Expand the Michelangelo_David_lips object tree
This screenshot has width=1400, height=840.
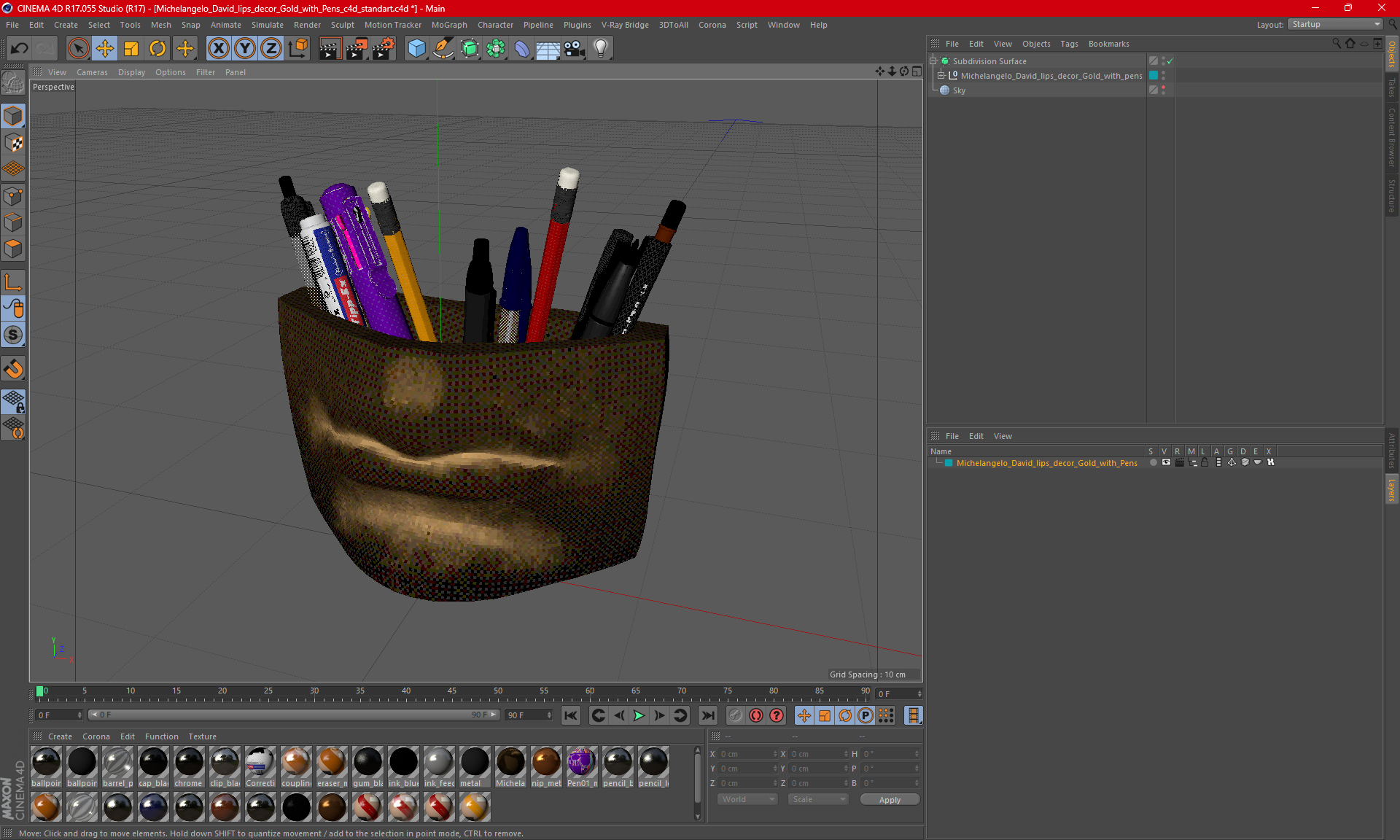941,75
